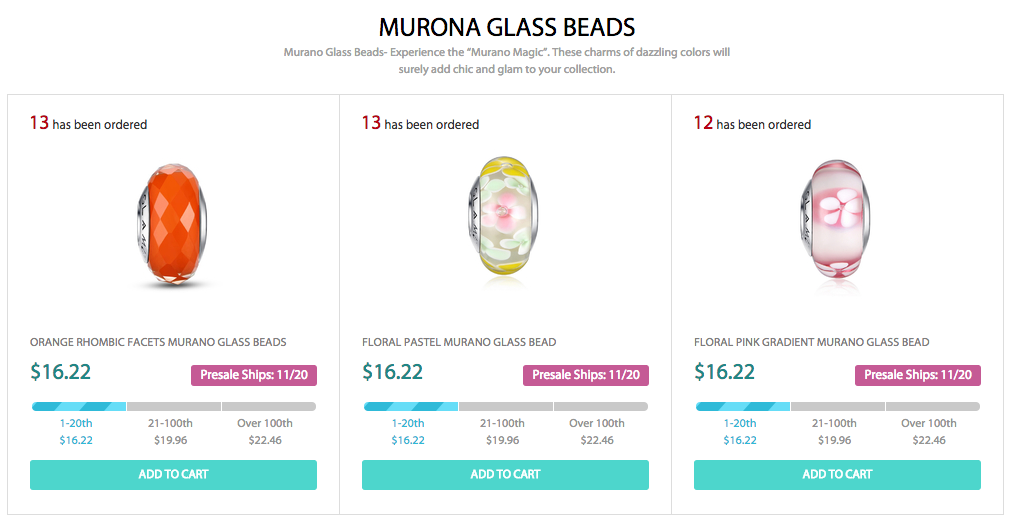
Task: Click the floral pastel bead image
Action: point(505,217)
